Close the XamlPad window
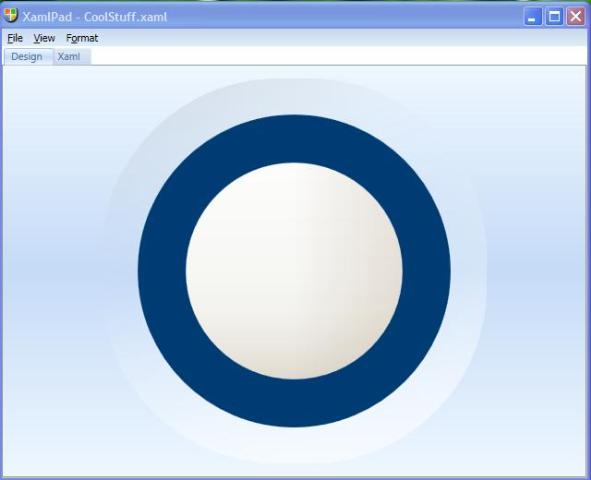Viewport: 591px width, 480px height. coord(576,17)
